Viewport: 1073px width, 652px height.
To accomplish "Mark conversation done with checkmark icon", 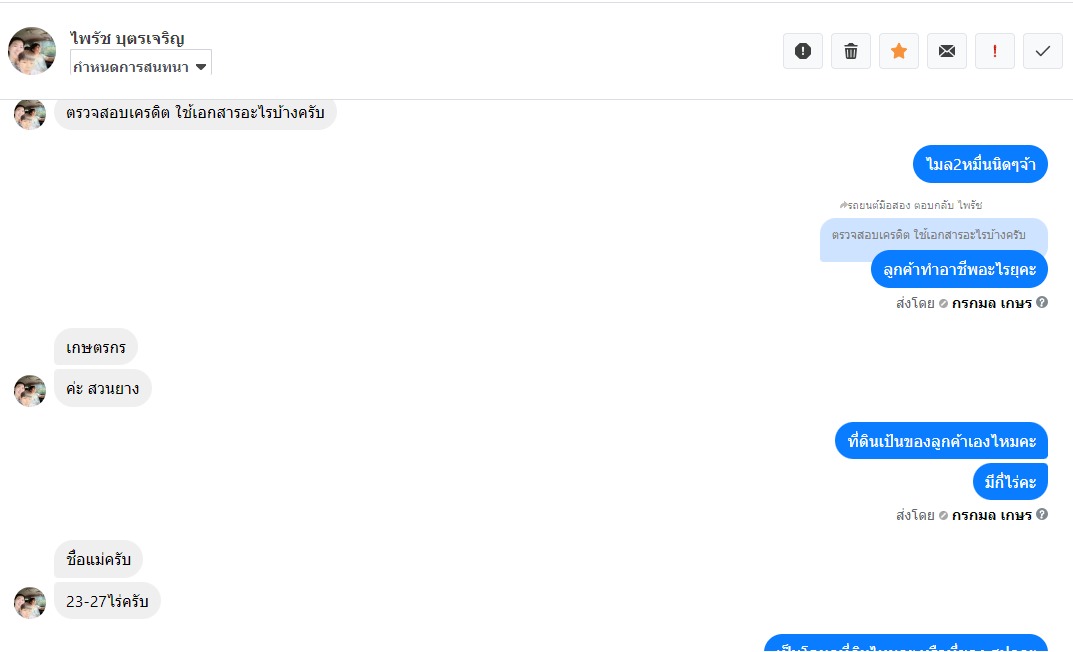I will coord(1042,51).
